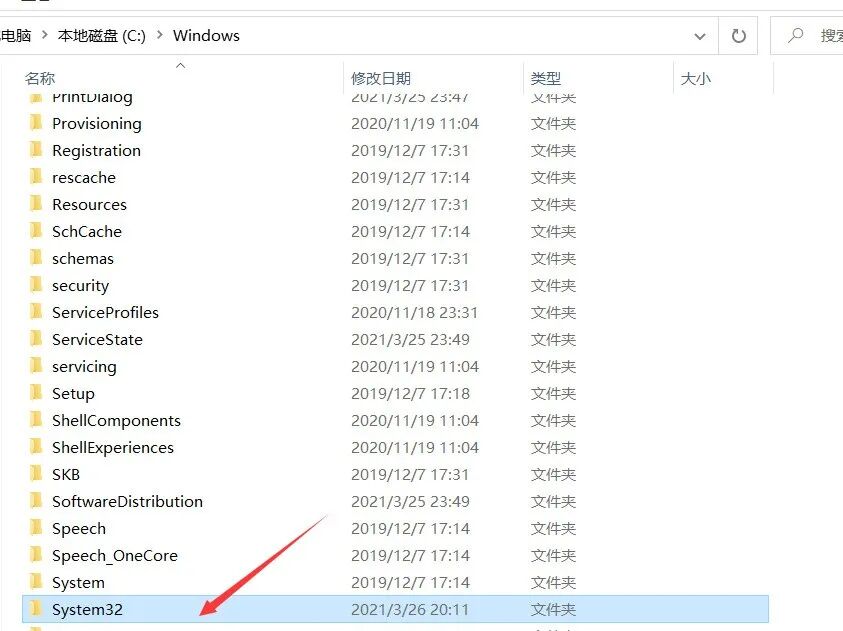Sort by the 类型 column header

tap(546, 78)
